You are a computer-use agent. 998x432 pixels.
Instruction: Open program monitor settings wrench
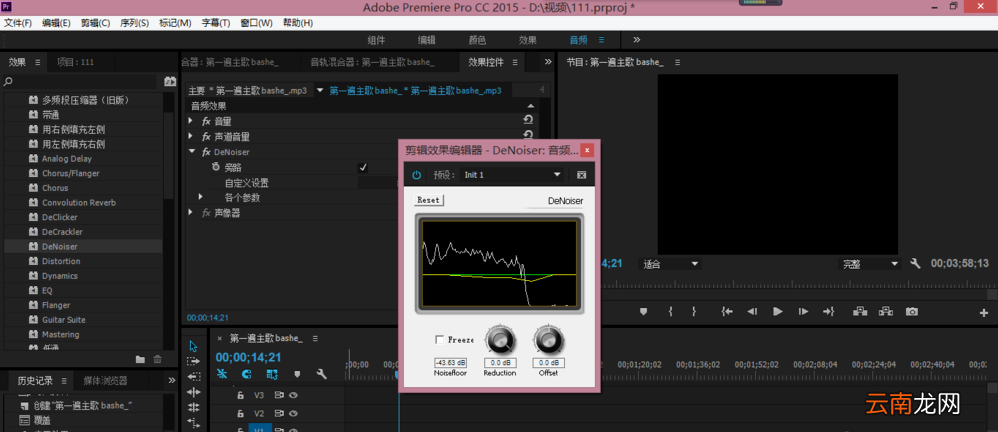tap(915, 263)
